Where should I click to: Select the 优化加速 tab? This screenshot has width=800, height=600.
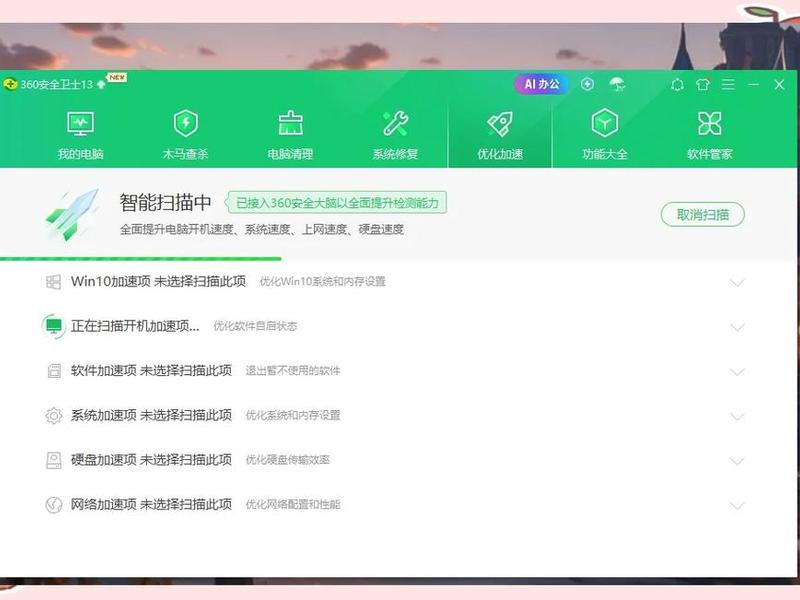(500, 135)
